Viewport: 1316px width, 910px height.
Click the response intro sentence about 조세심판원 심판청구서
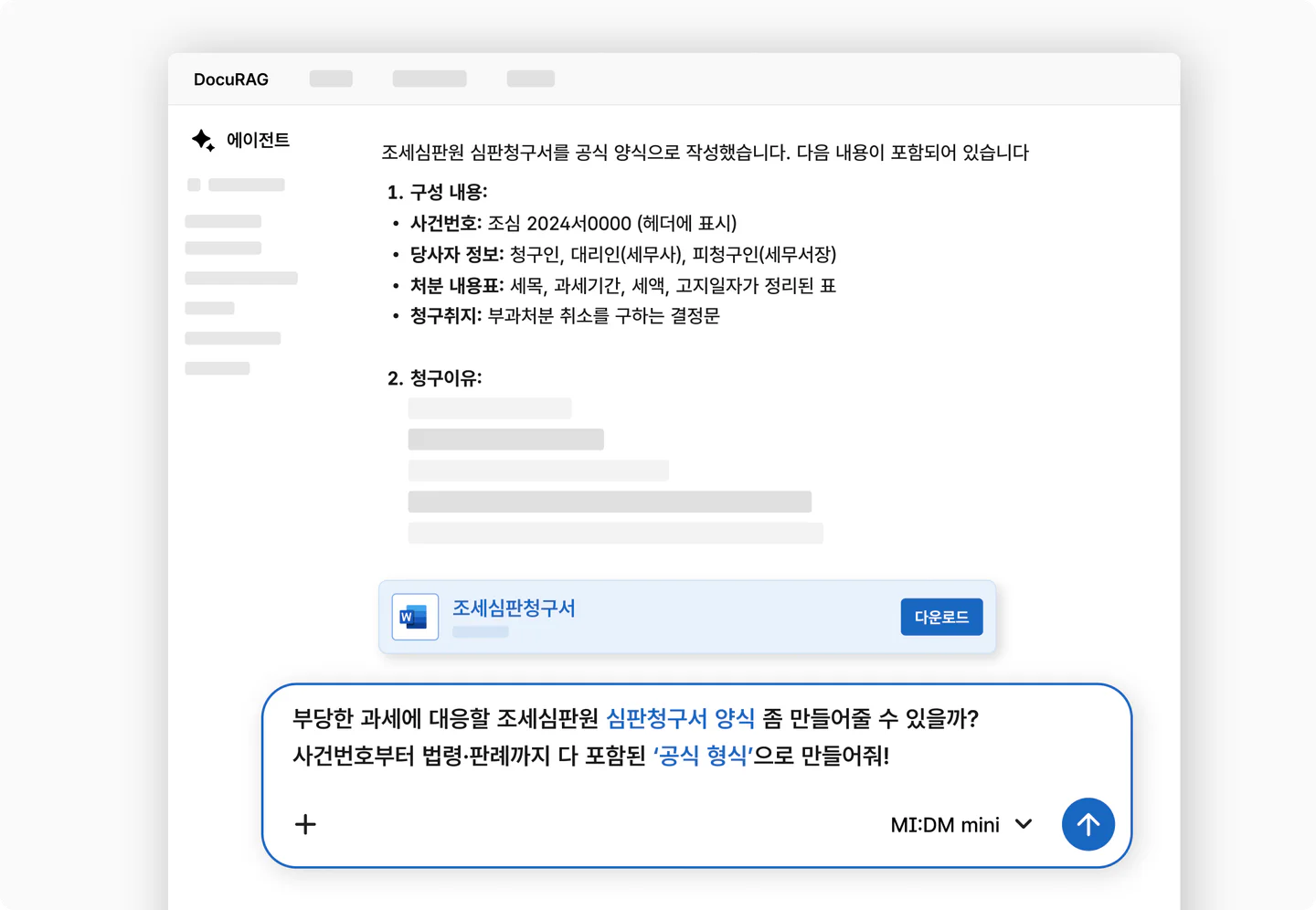coord(706,153)
